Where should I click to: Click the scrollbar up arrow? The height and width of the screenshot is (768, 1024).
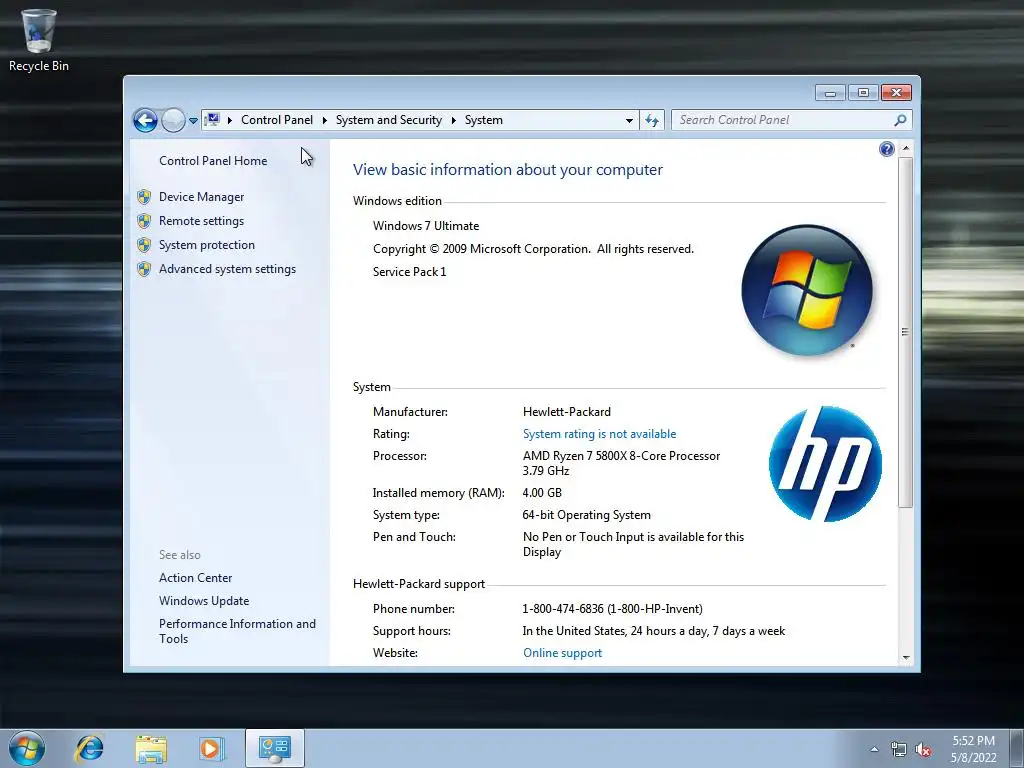tap(906, 149)
